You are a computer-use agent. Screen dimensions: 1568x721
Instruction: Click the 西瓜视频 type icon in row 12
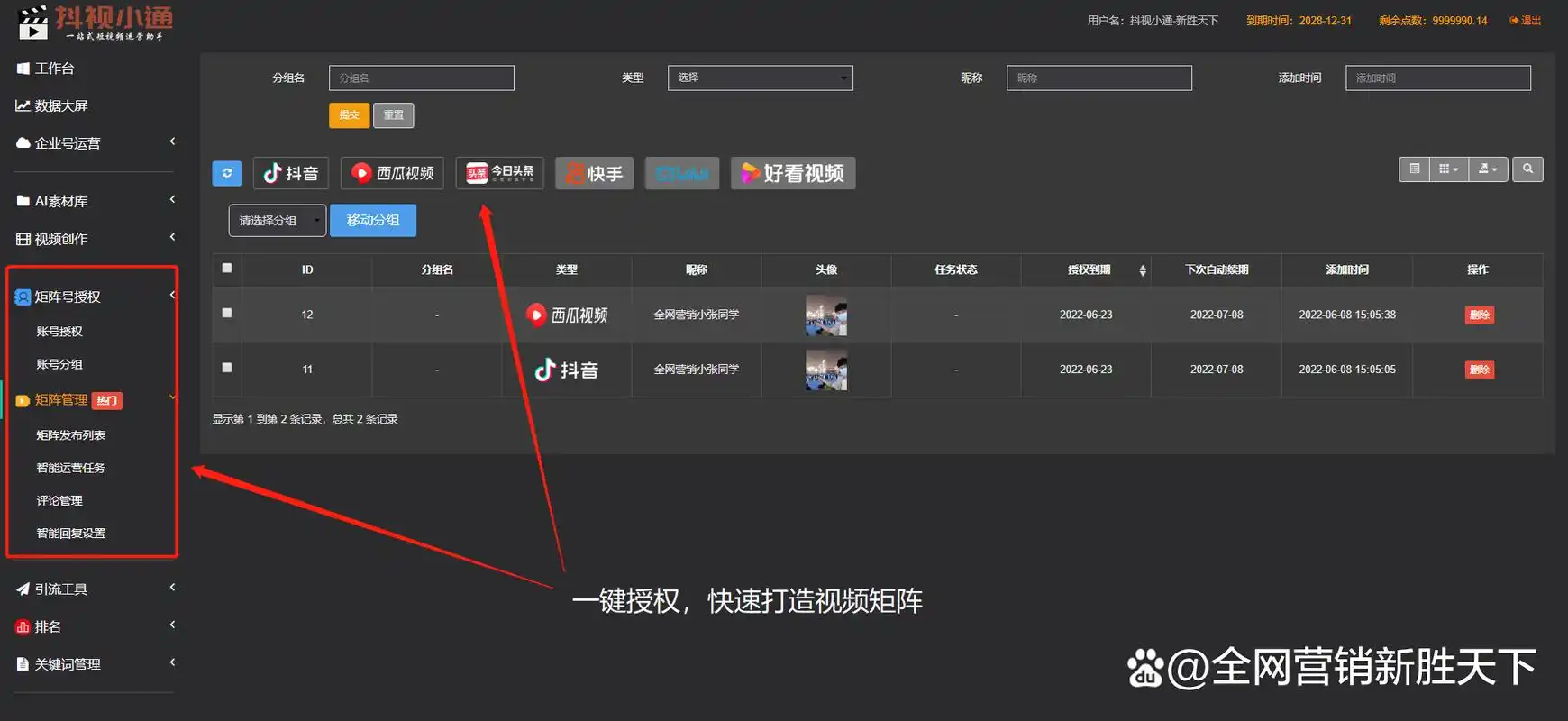click(567, 315)
